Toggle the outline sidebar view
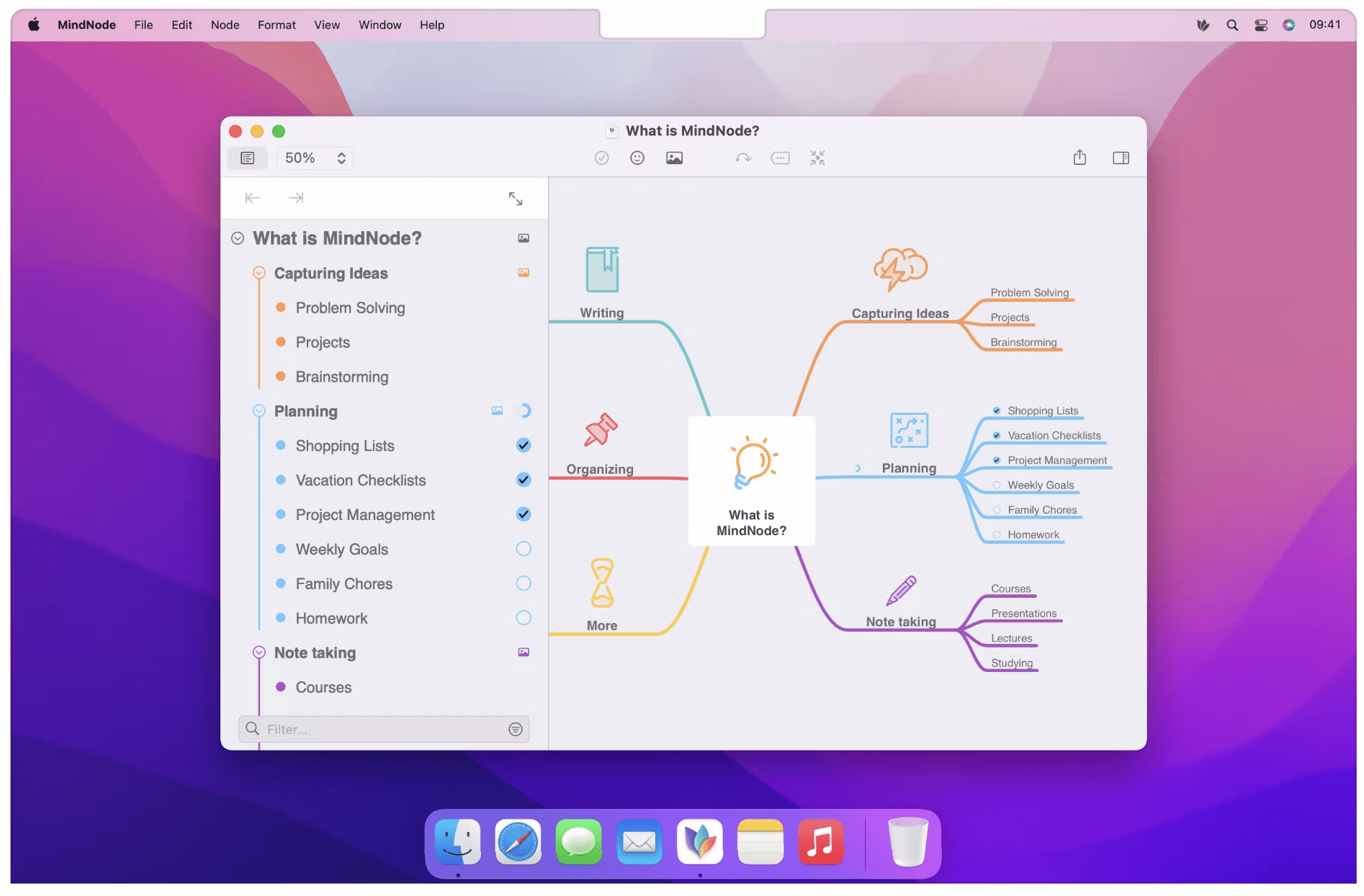The width and height of the screenshot is (1364, 896). [x=247, y=158]
